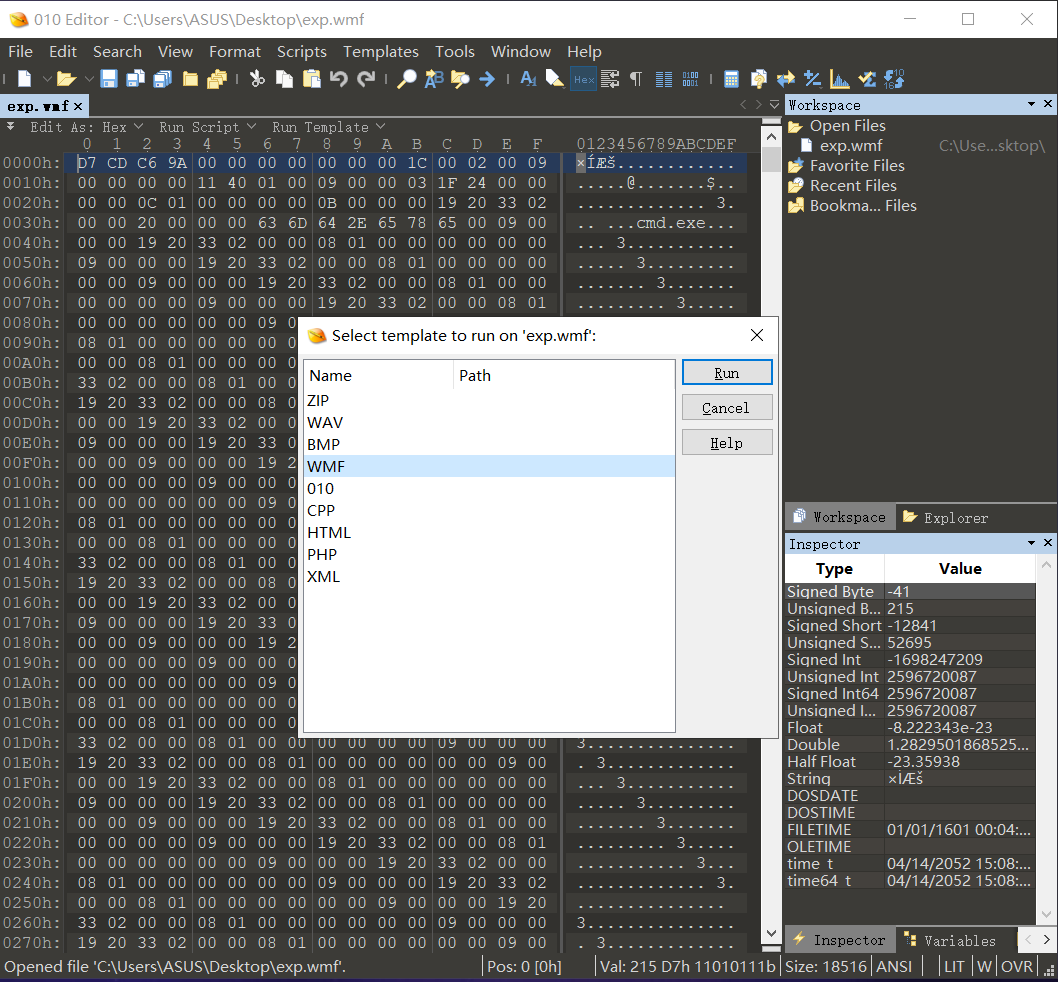The height and width of the screenshot is (982, 1058).
Task: Open the Run Template dropdown
Action: pyautogui.click(x=329, y=127)
